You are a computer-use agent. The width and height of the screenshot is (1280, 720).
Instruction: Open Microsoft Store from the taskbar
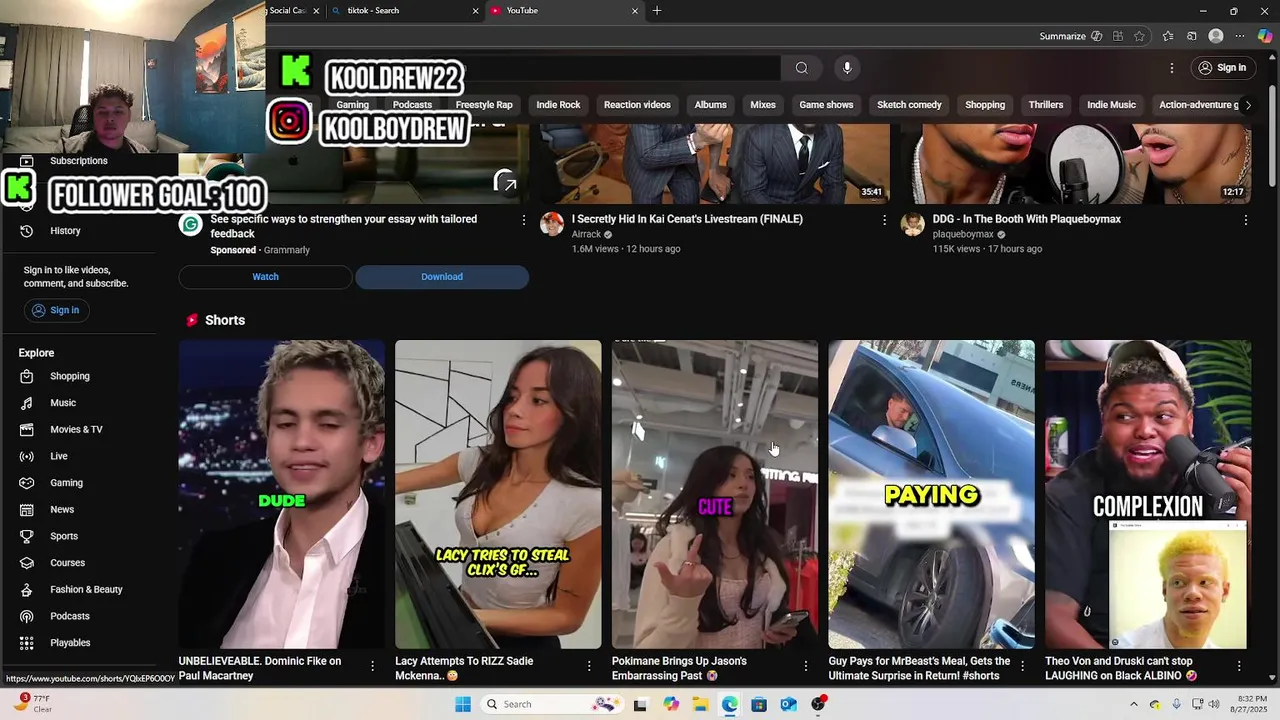pyautogui.click(x=759, y=704)
